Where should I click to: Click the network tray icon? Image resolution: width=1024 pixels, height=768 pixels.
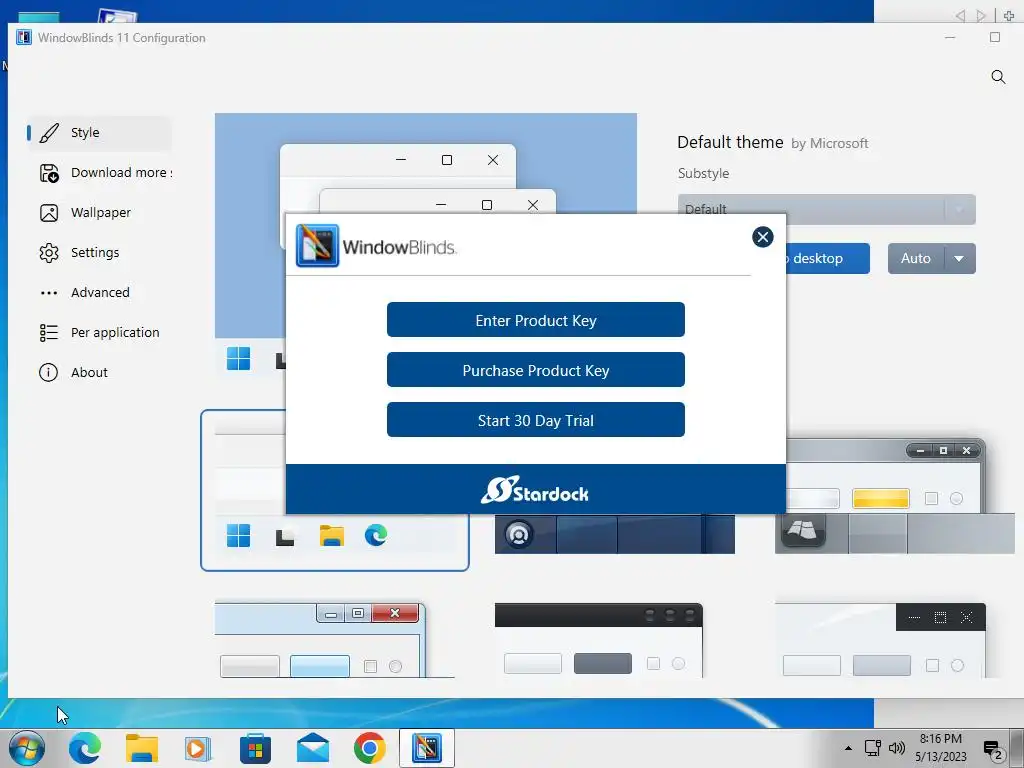point(872,748)
